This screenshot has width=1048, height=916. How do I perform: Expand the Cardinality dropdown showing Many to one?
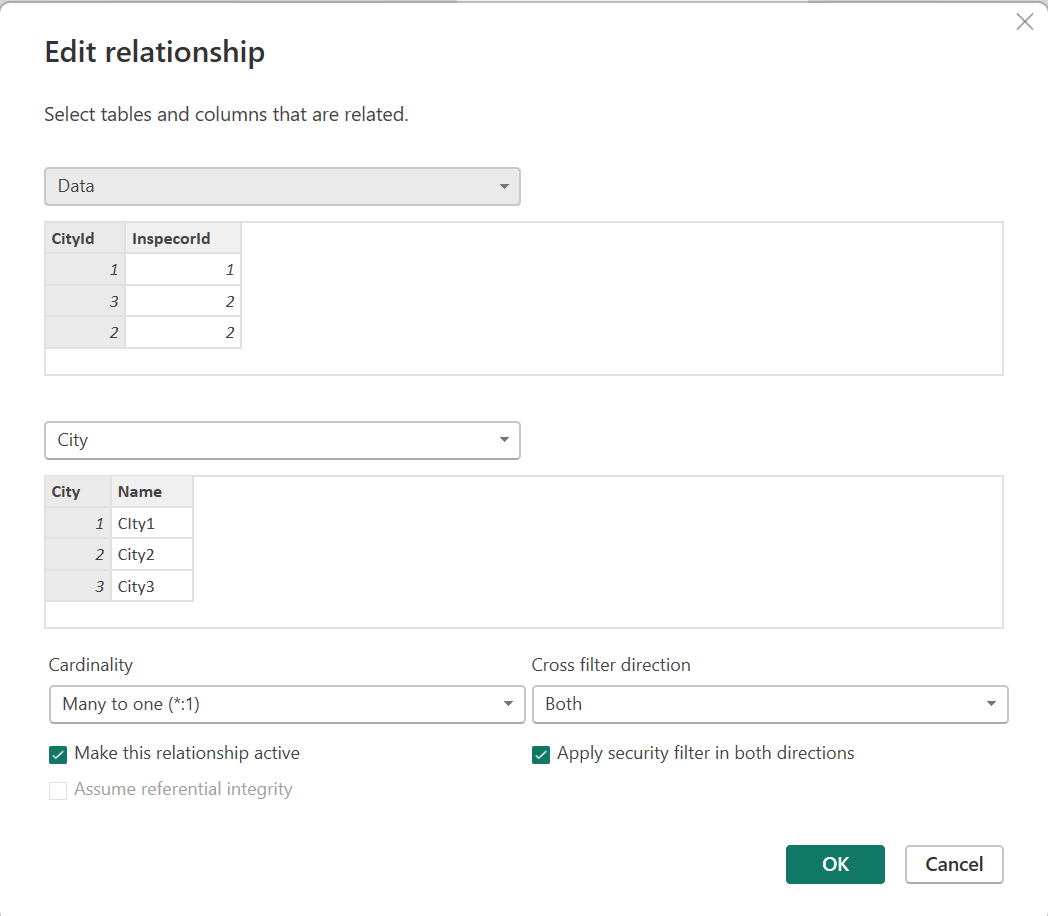tap(287, 704)
